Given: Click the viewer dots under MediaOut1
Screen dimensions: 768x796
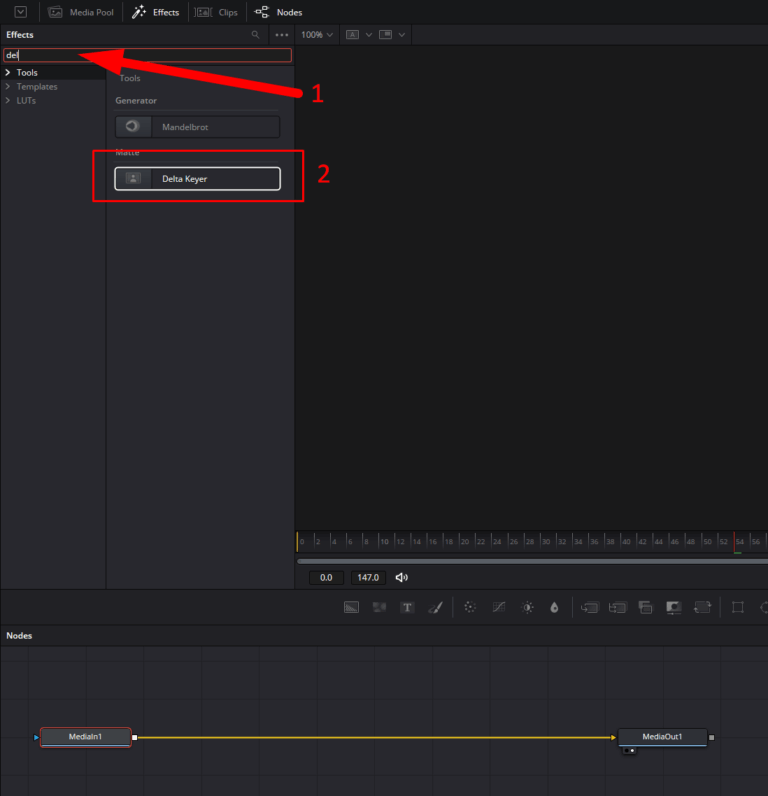Looking at the screenshot, I should pos(629,750).
